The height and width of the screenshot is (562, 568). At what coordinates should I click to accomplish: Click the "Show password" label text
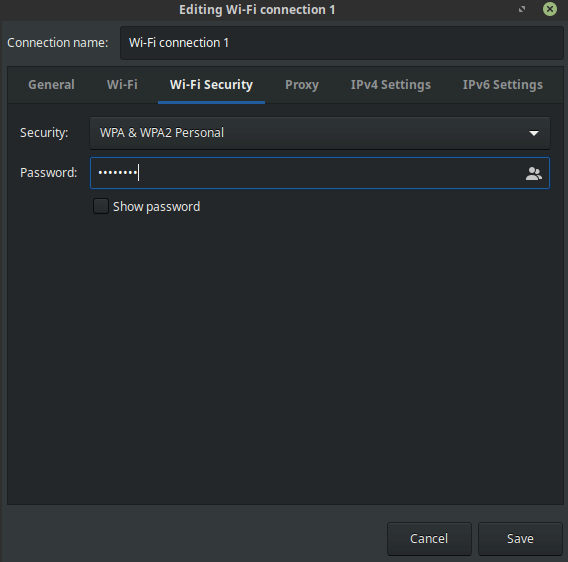pyautogui.click(x=156, y=207)
